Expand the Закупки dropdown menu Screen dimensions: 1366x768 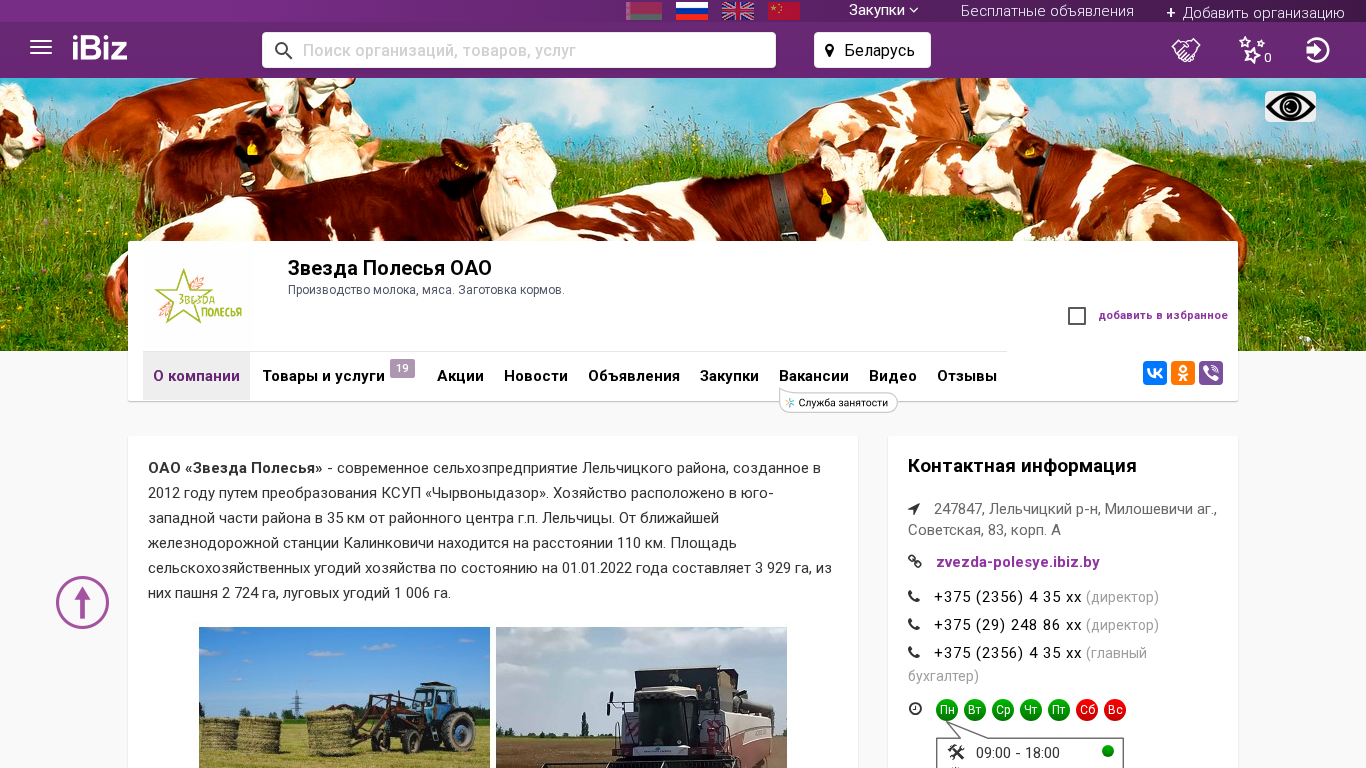point(884,11)
